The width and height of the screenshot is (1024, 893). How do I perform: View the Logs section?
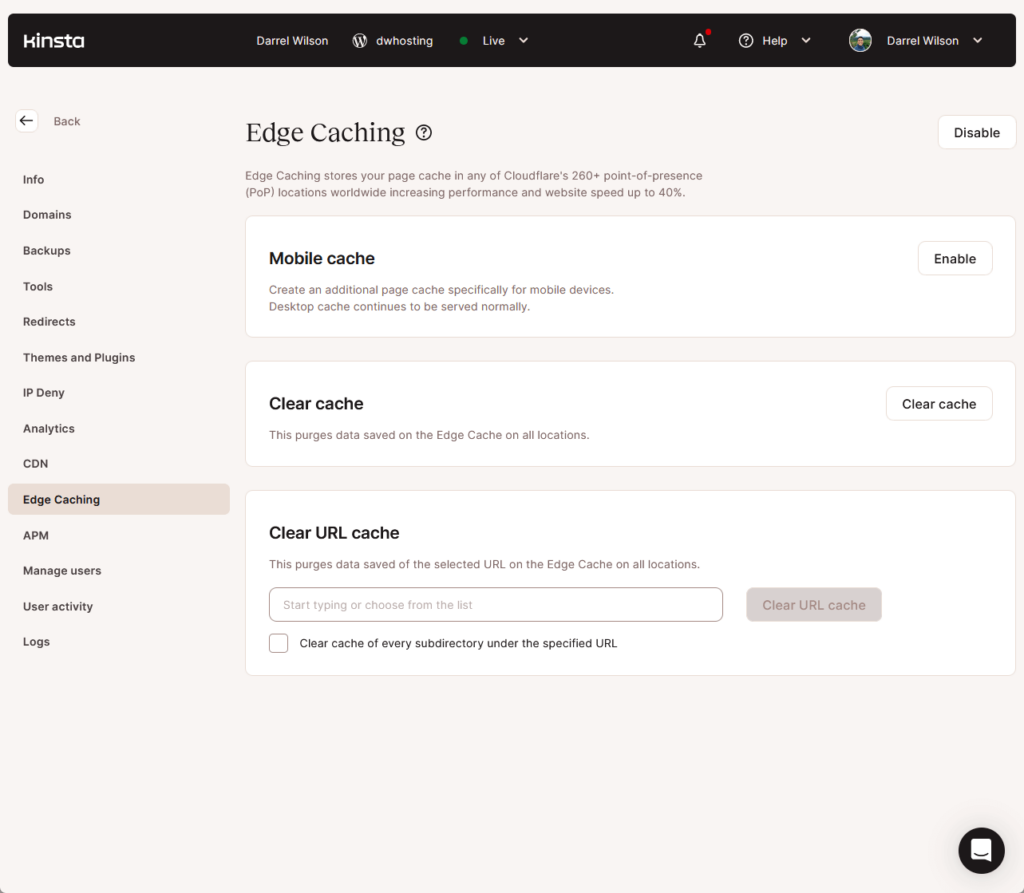click(37, 641)
